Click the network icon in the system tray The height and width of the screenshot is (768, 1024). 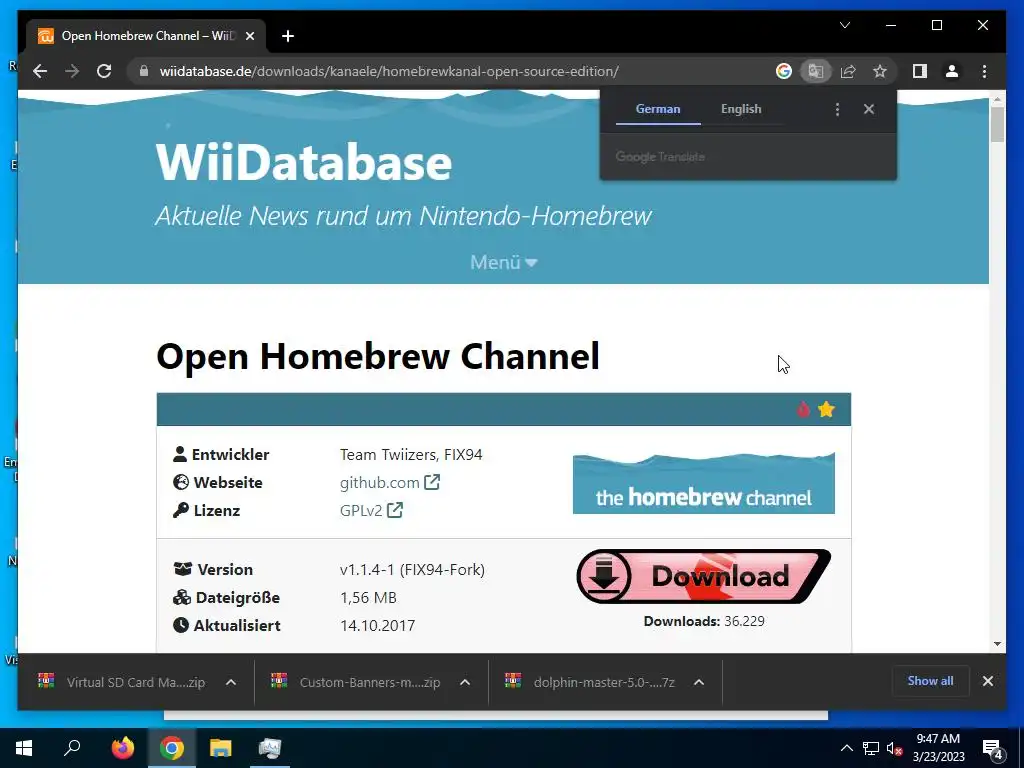[x=870, y=748]
